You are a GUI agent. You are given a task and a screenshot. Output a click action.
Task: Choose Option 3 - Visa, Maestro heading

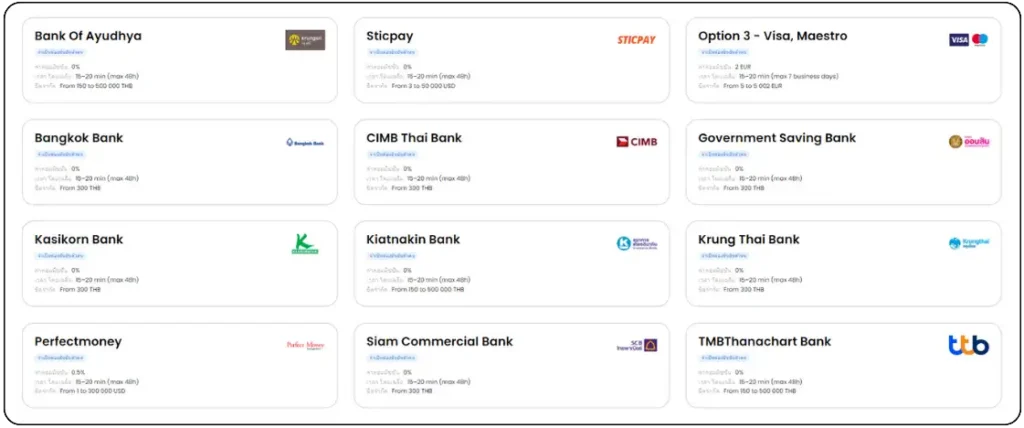[x=772, y=36]
